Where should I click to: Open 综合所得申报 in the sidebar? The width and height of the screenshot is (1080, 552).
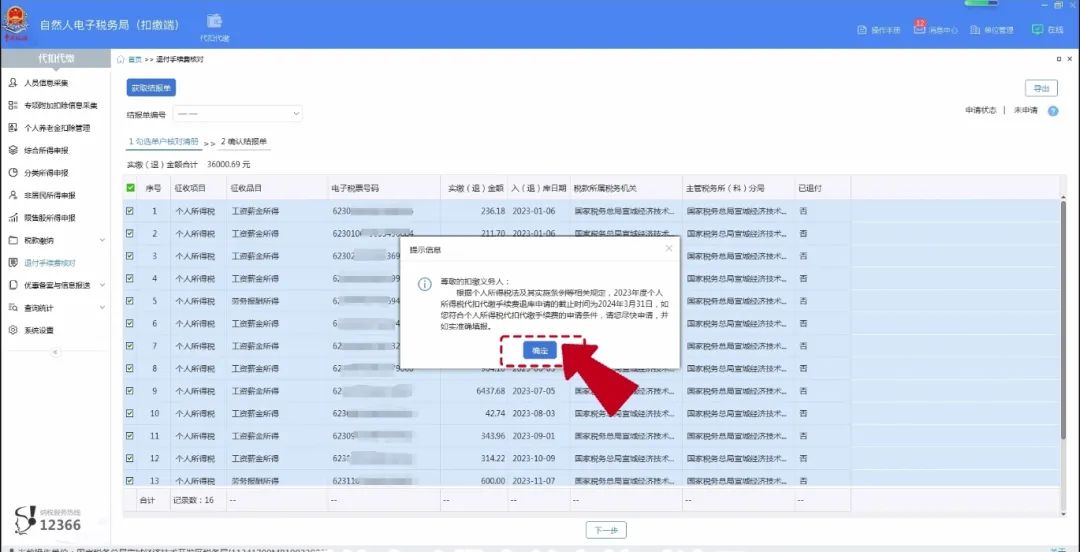click(47, 150)
